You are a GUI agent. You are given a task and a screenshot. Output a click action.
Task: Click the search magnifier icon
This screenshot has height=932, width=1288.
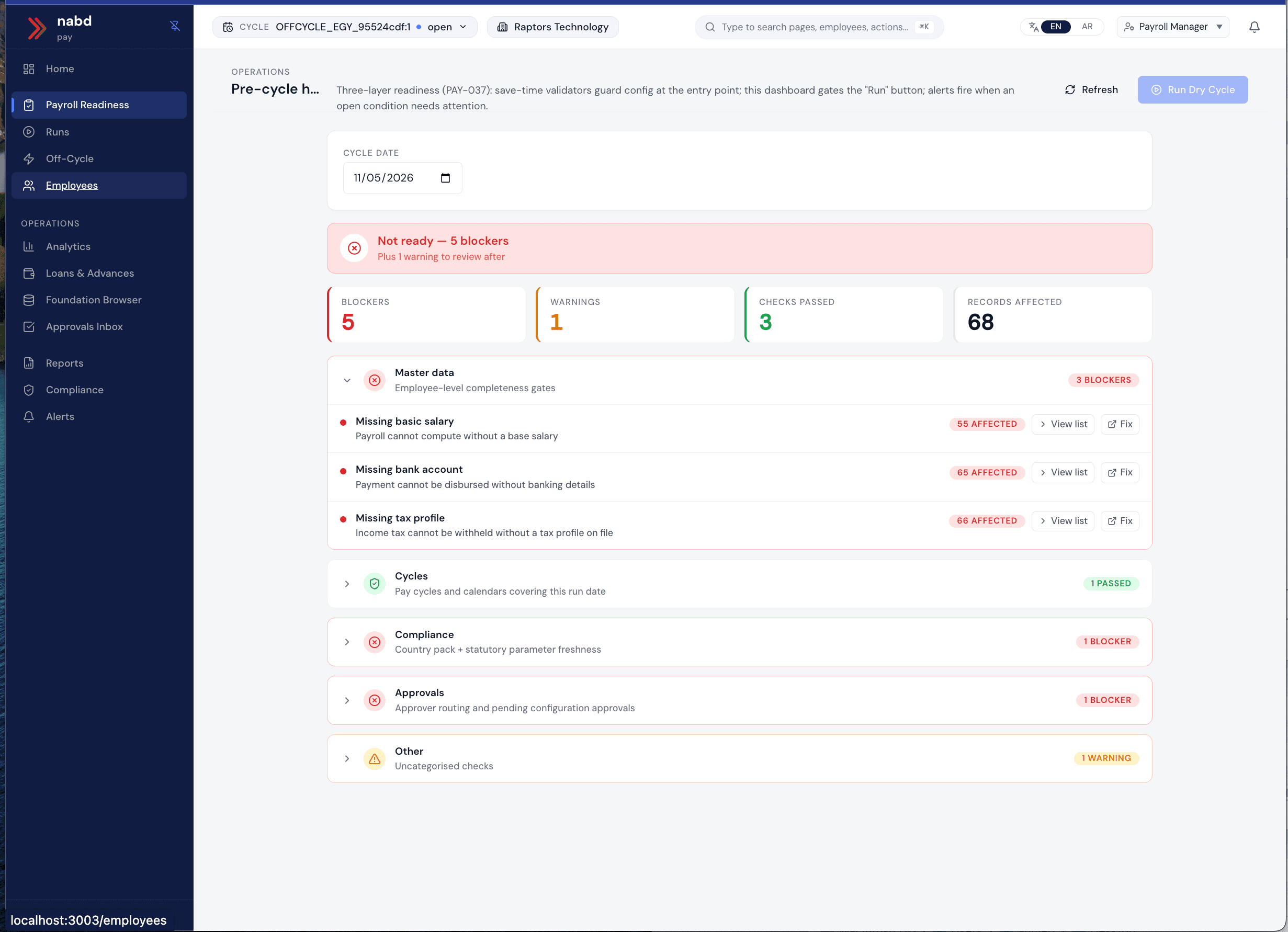point(710,27)
